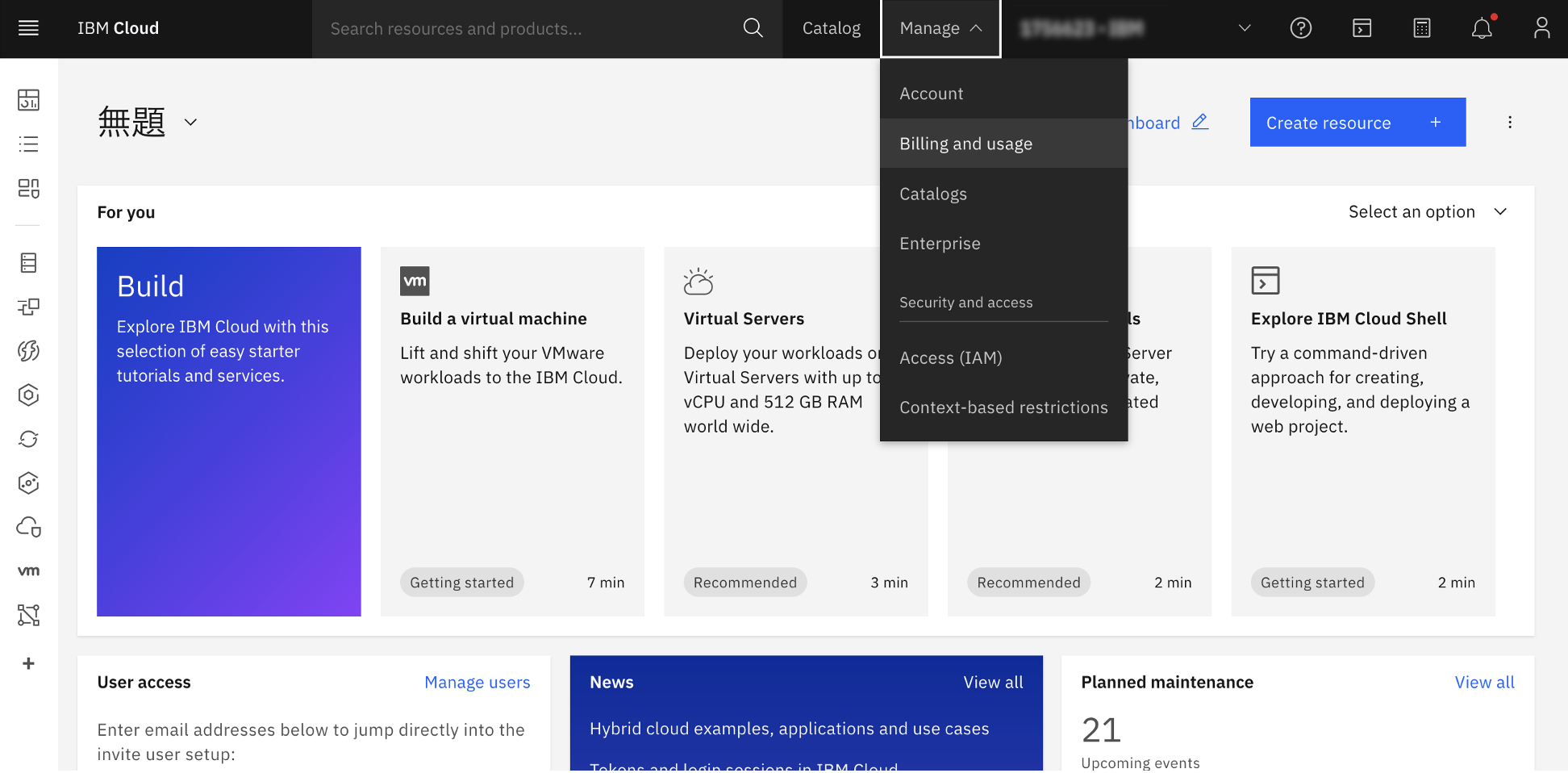Click the pencil edit dashboard icon
1568x773 pixels.
1200,122
